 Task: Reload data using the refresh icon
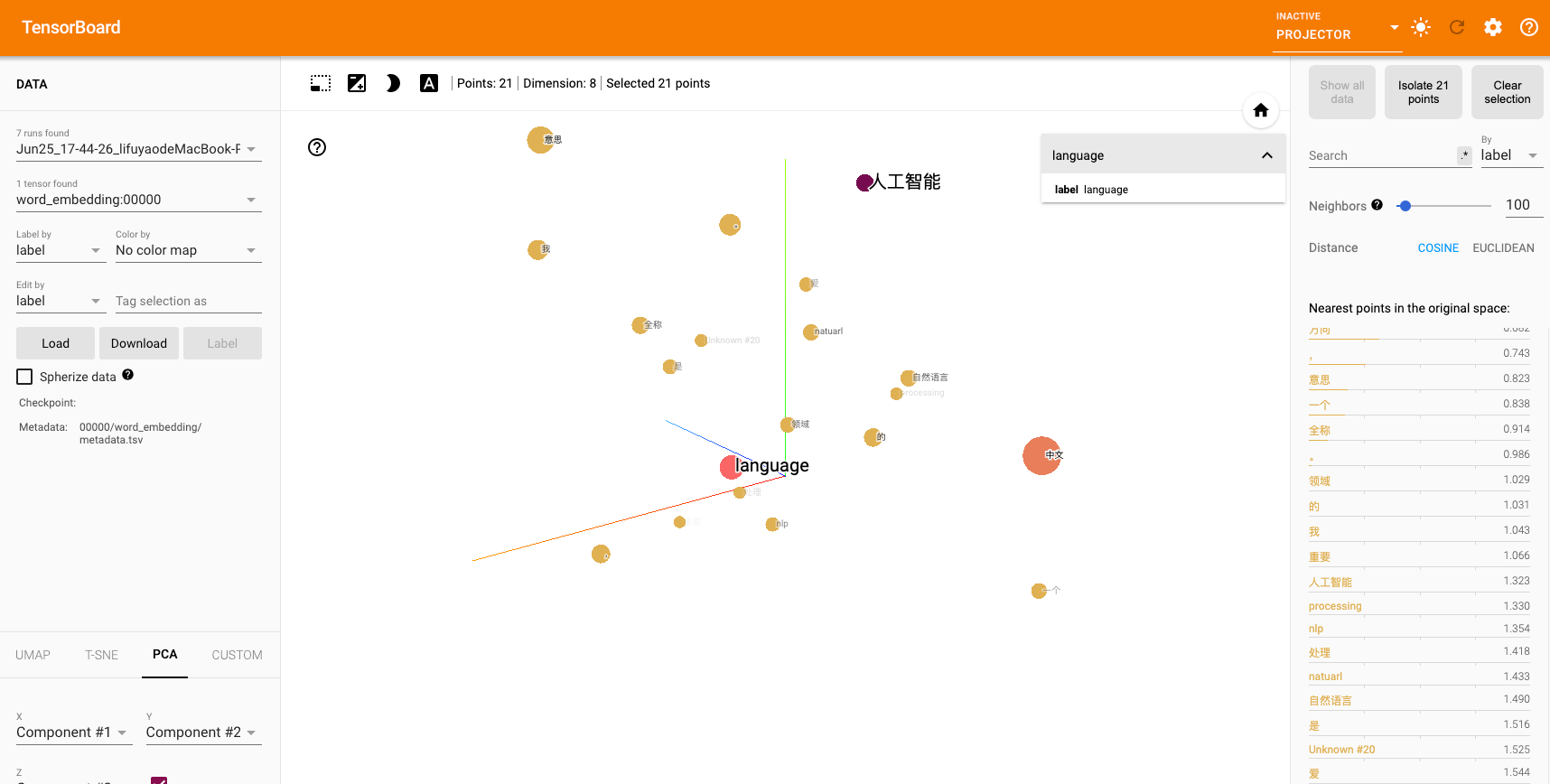point(1457,27)
